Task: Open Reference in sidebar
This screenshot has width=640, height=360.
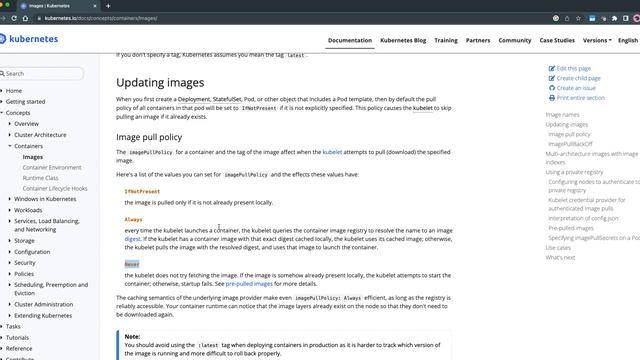Action: click(19, 349)
